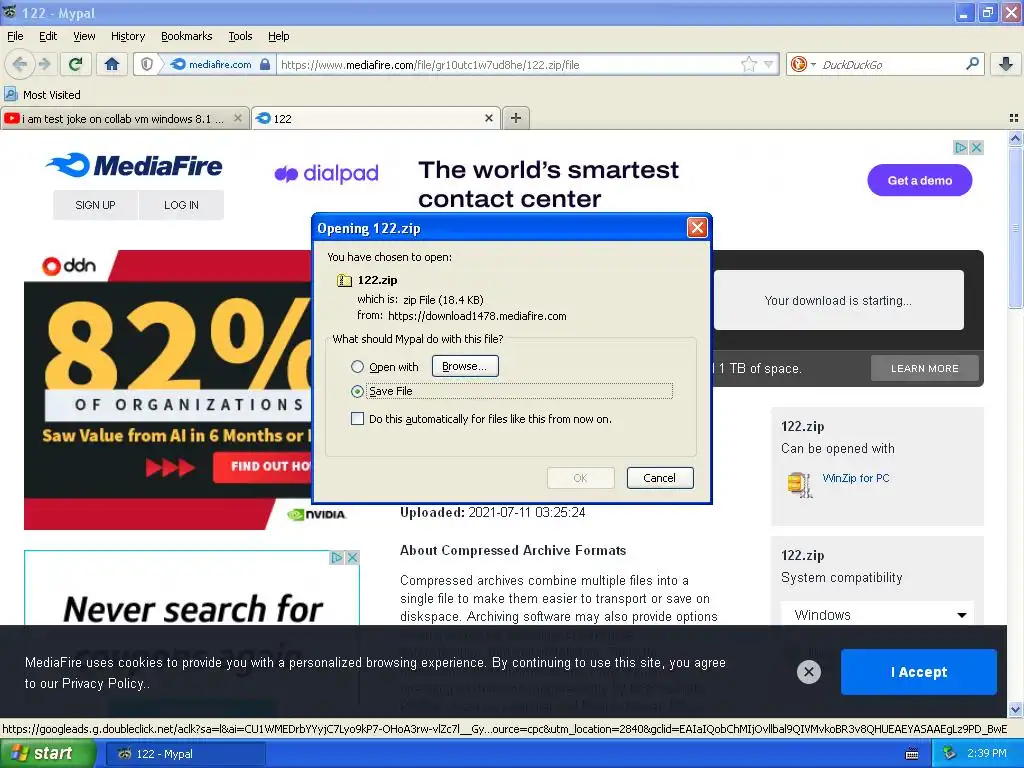1024x768 pixels.
Task: Click the on-screen keyboard tray icon
Action: [912, 754]
